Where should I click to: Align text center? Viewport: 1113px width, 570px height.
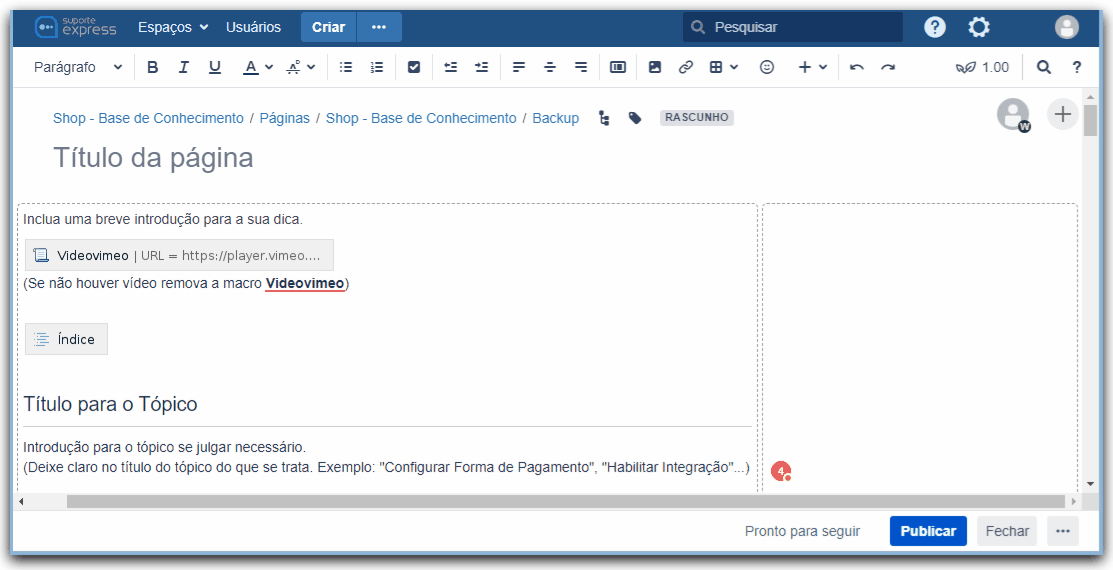[x=550, y=67]
